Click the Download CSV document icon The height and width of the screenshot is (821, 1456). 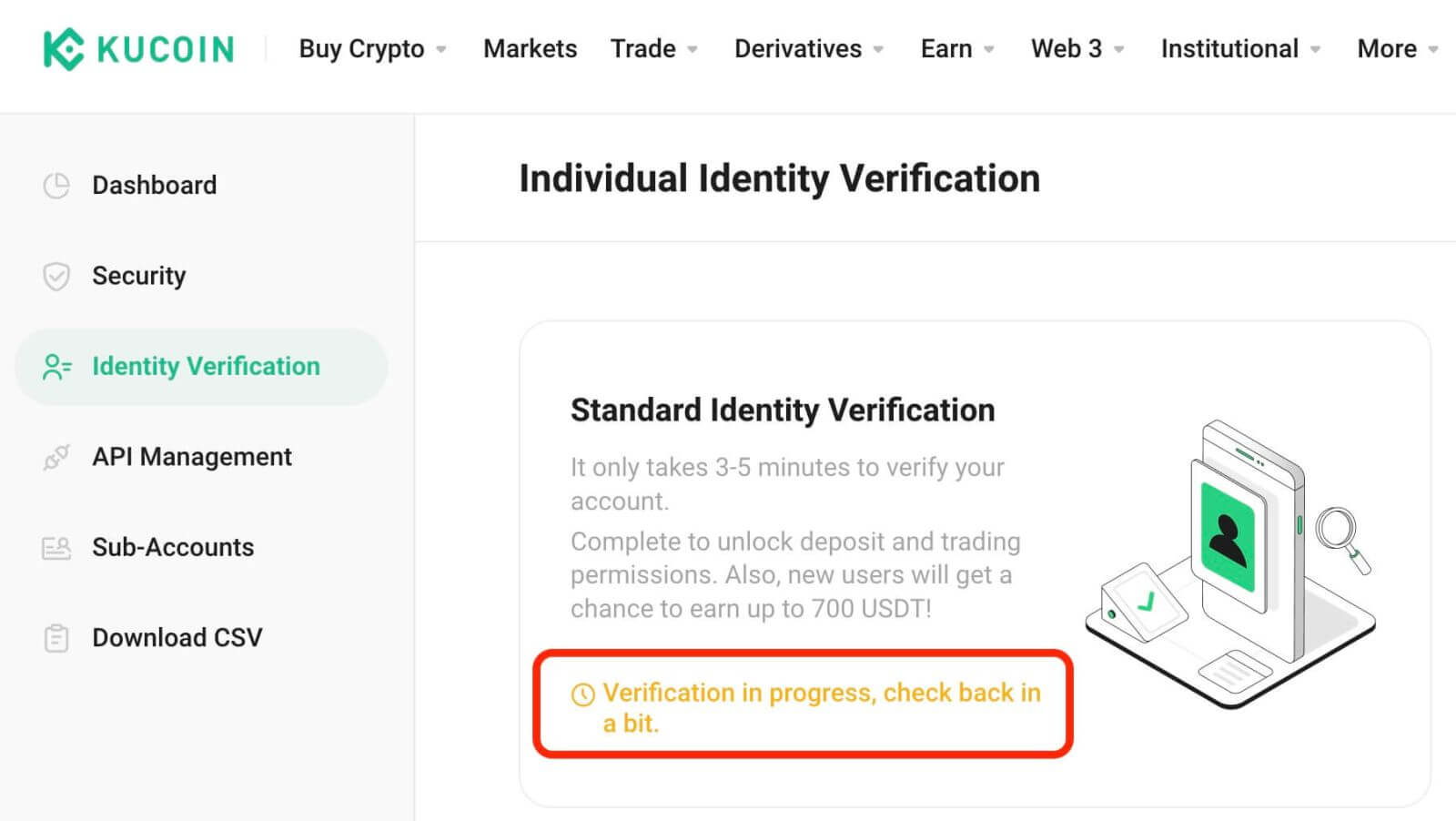pyautogui.click(x=56, y=637)
